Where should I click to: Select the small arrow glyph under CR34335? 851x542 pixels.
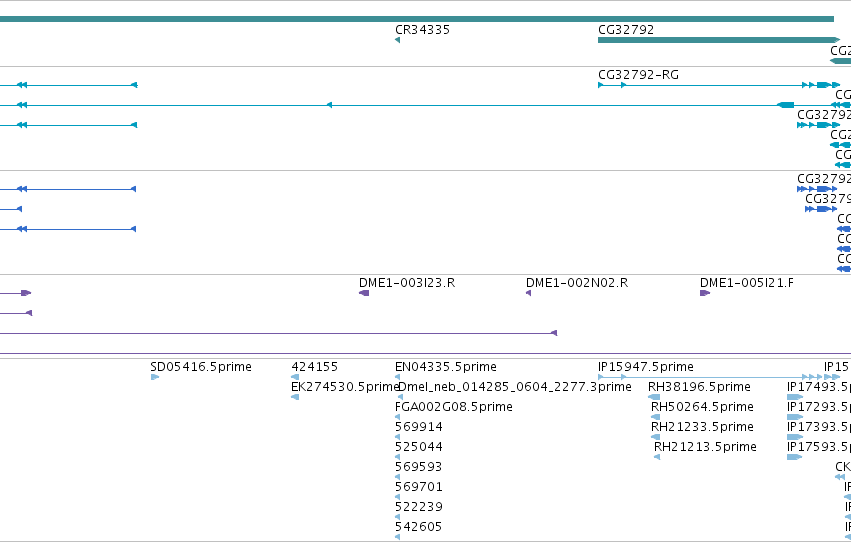coord(397,40)
